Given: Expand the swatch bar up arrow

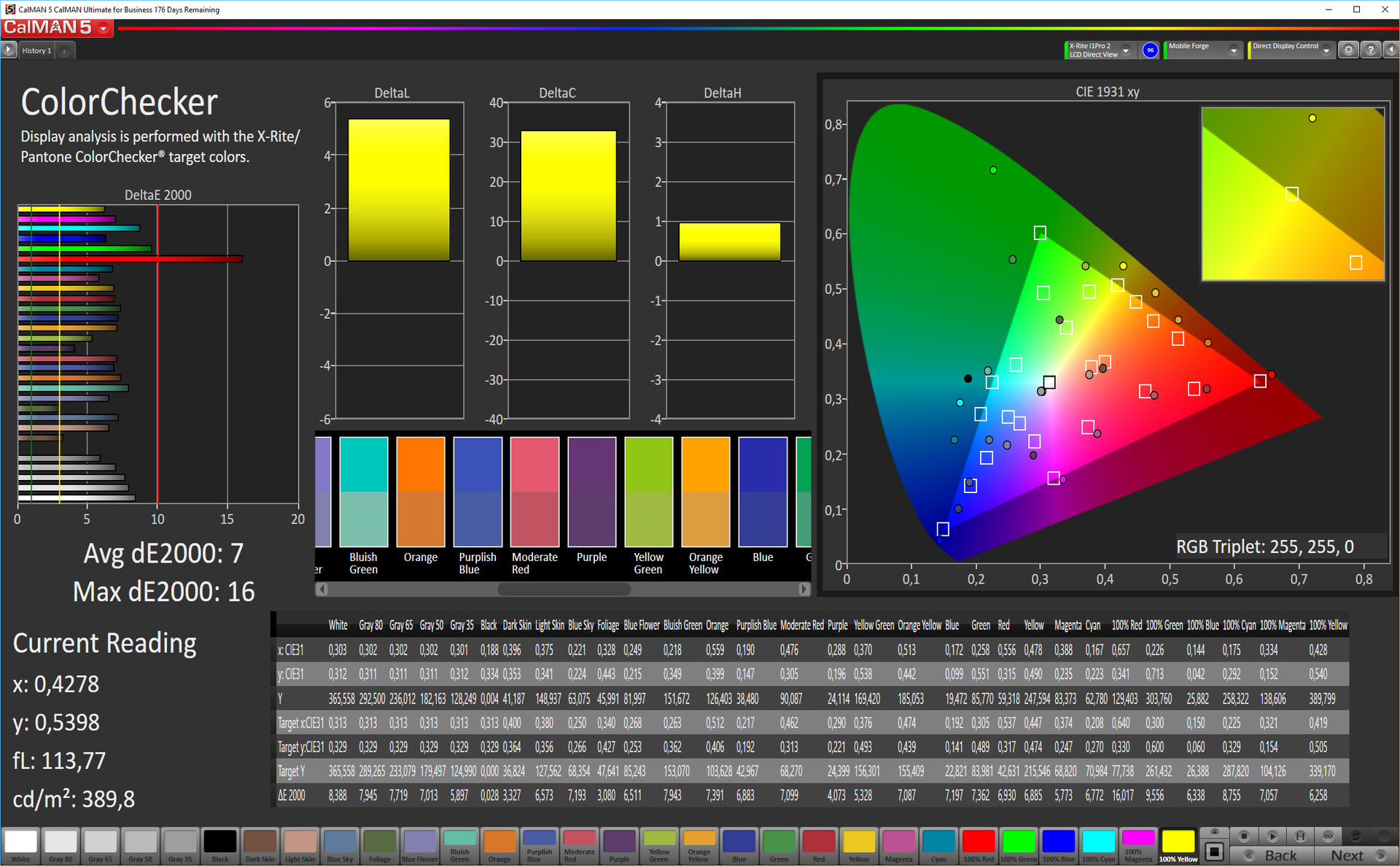Looking at the screenshot, I should pos(1214,833).
